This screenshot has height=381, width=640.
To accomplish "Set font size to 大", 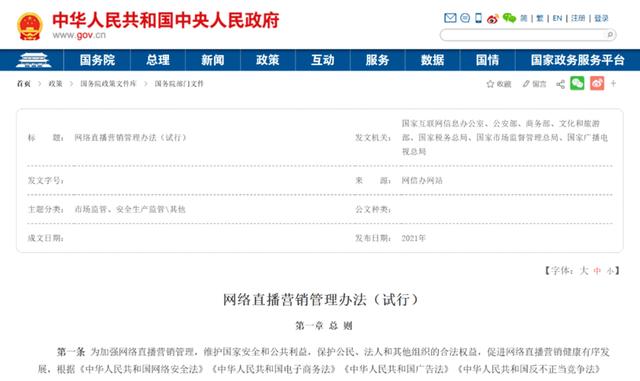I will pos(584,271).
